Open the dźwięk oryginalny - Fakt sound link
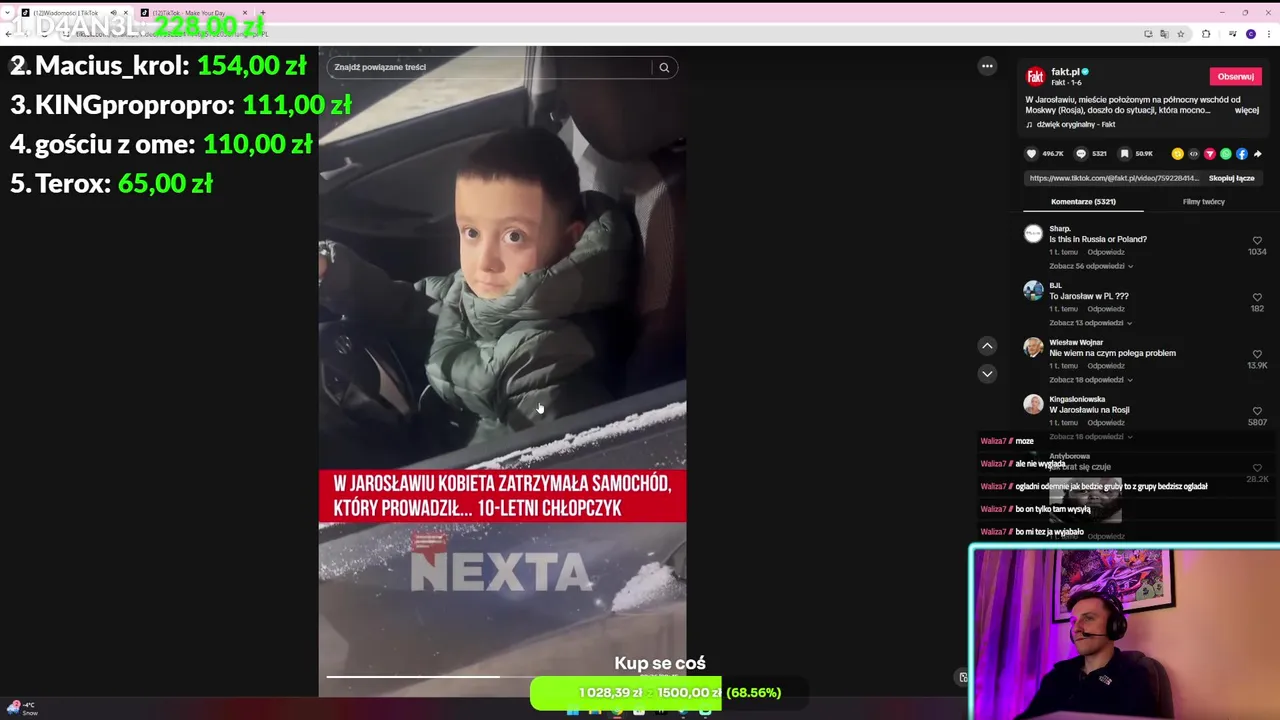 coord(1075,125)
